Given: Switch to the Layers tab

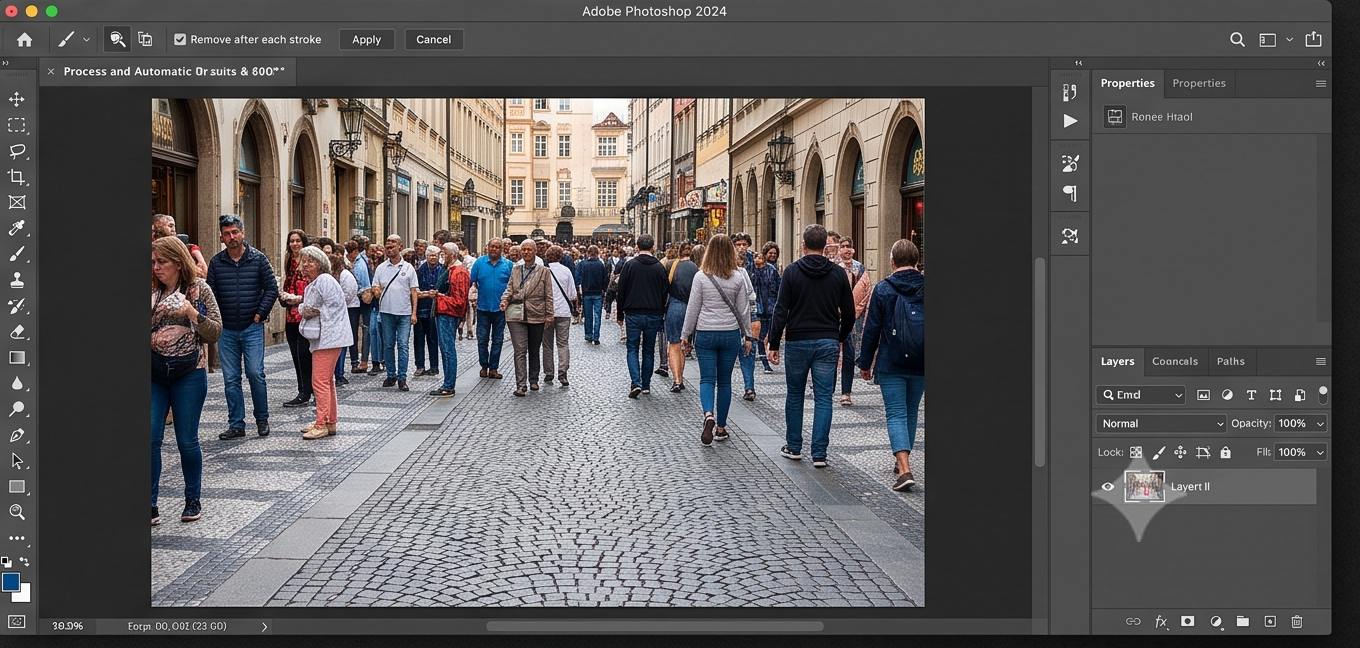Looking at the screenshot, I should tap(1117, 361).
